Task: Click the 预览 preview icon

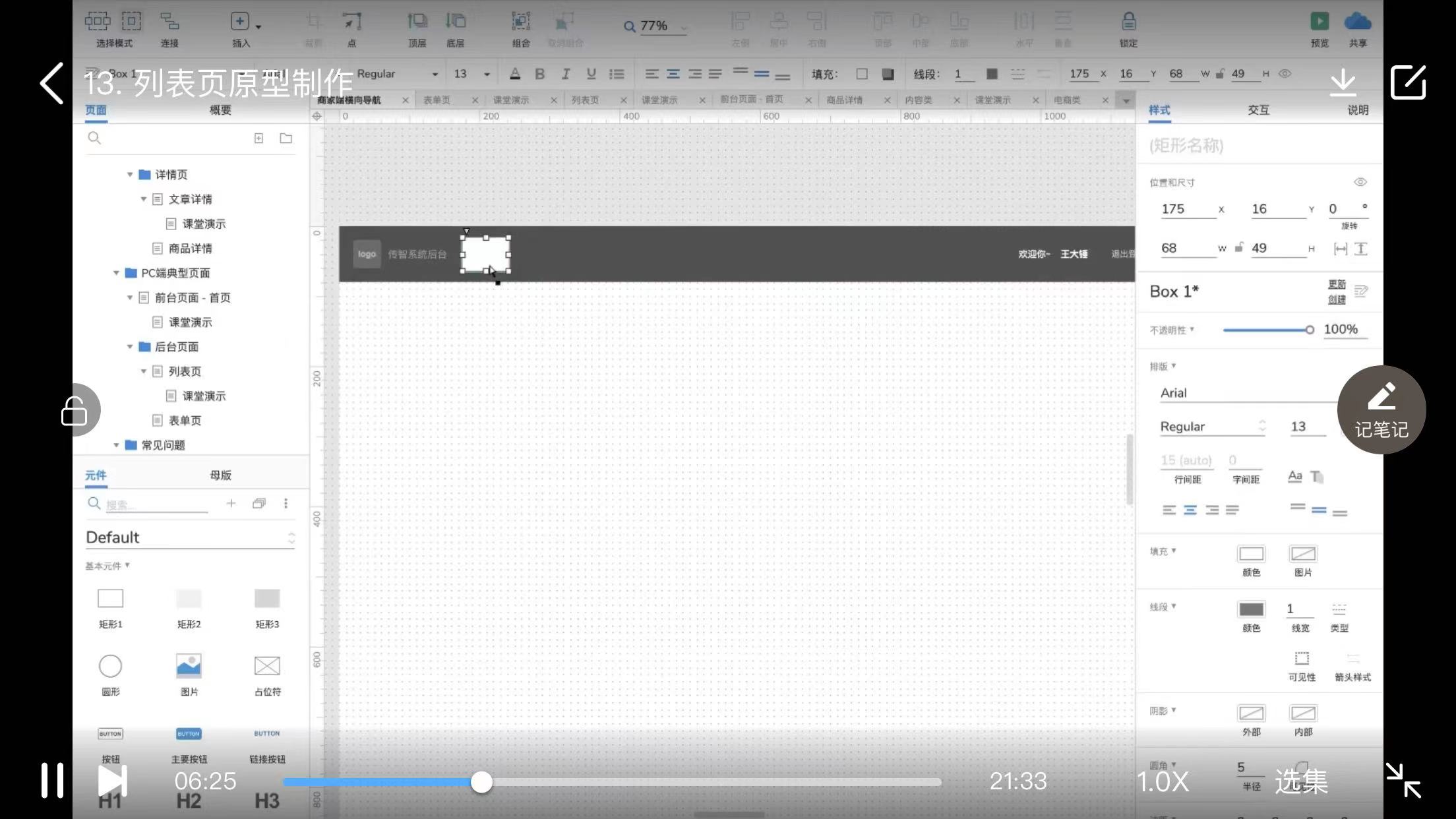Action: point(1319,22)
